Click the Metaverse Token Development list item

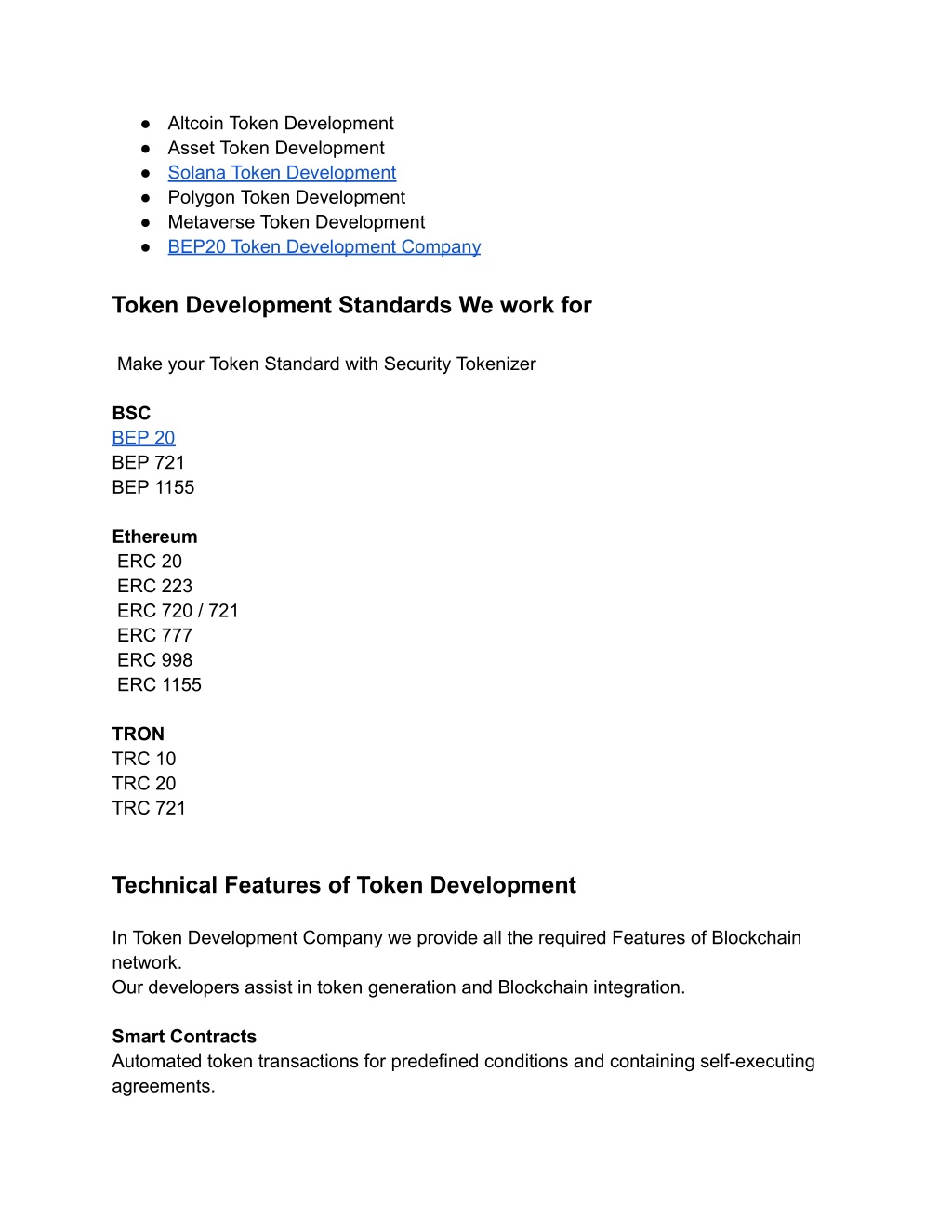coord(297,222)
